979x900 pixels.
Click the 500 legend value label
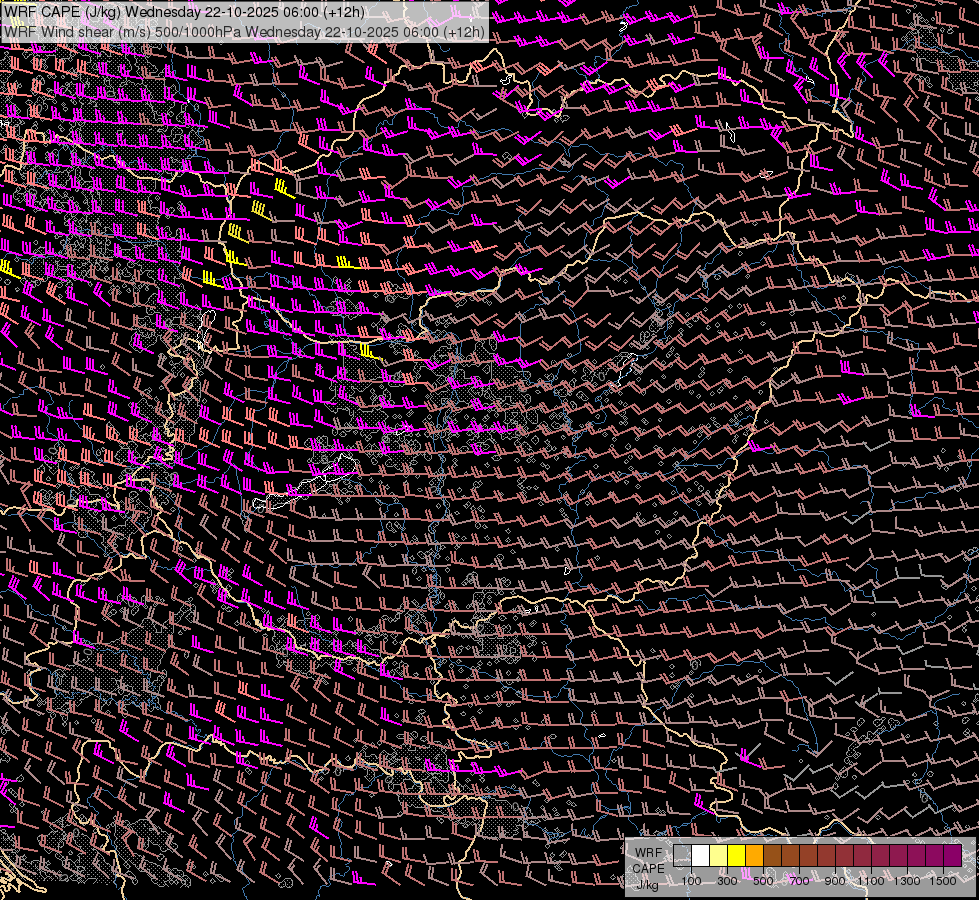click(x=763, y=881)
